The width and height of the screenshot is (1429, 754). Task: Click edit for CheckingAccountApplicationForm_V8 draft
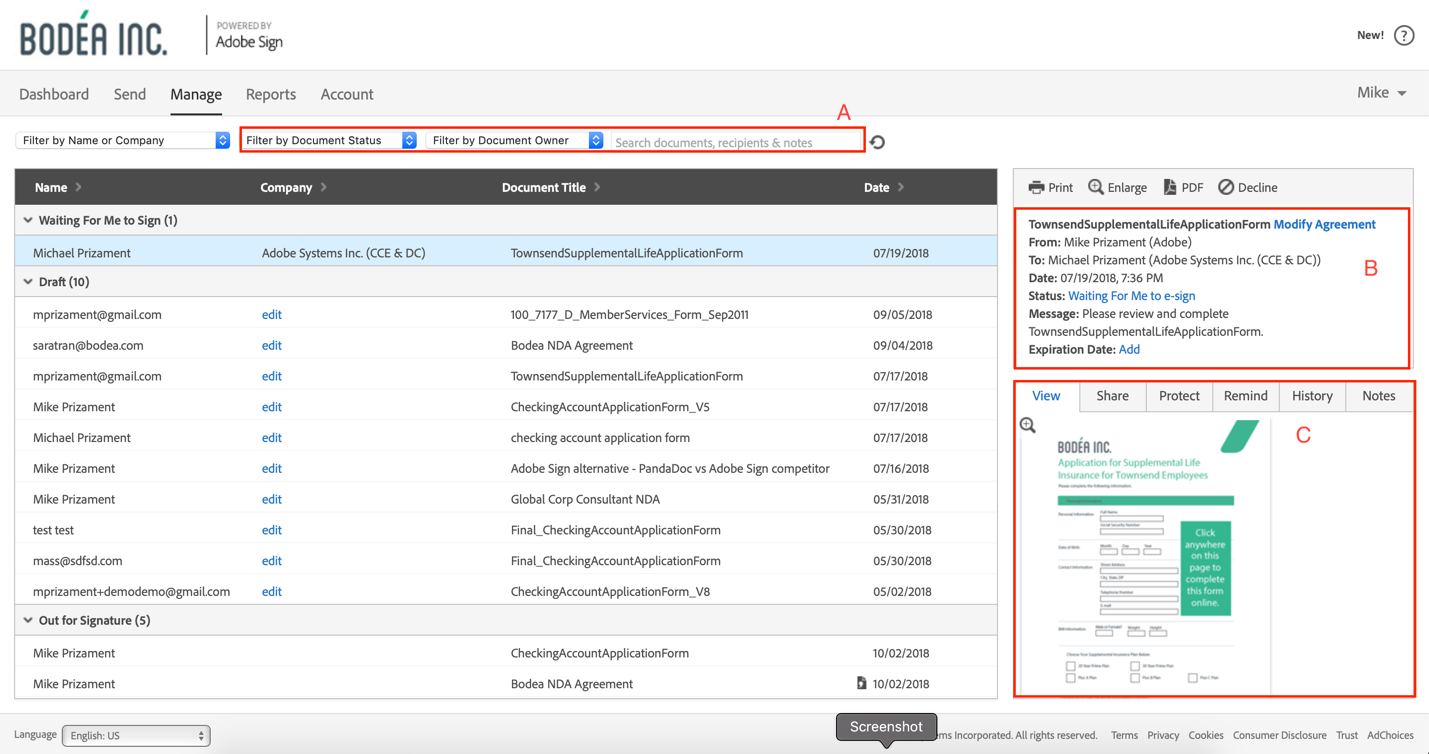(x=271, y=591)
